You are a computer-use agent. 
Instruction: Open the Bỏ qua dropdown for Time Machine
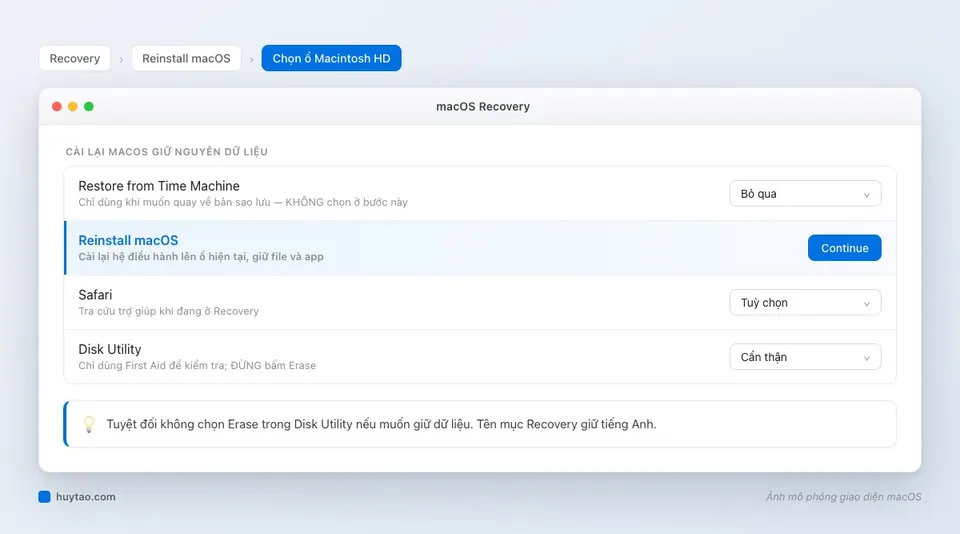coord(805,194)
